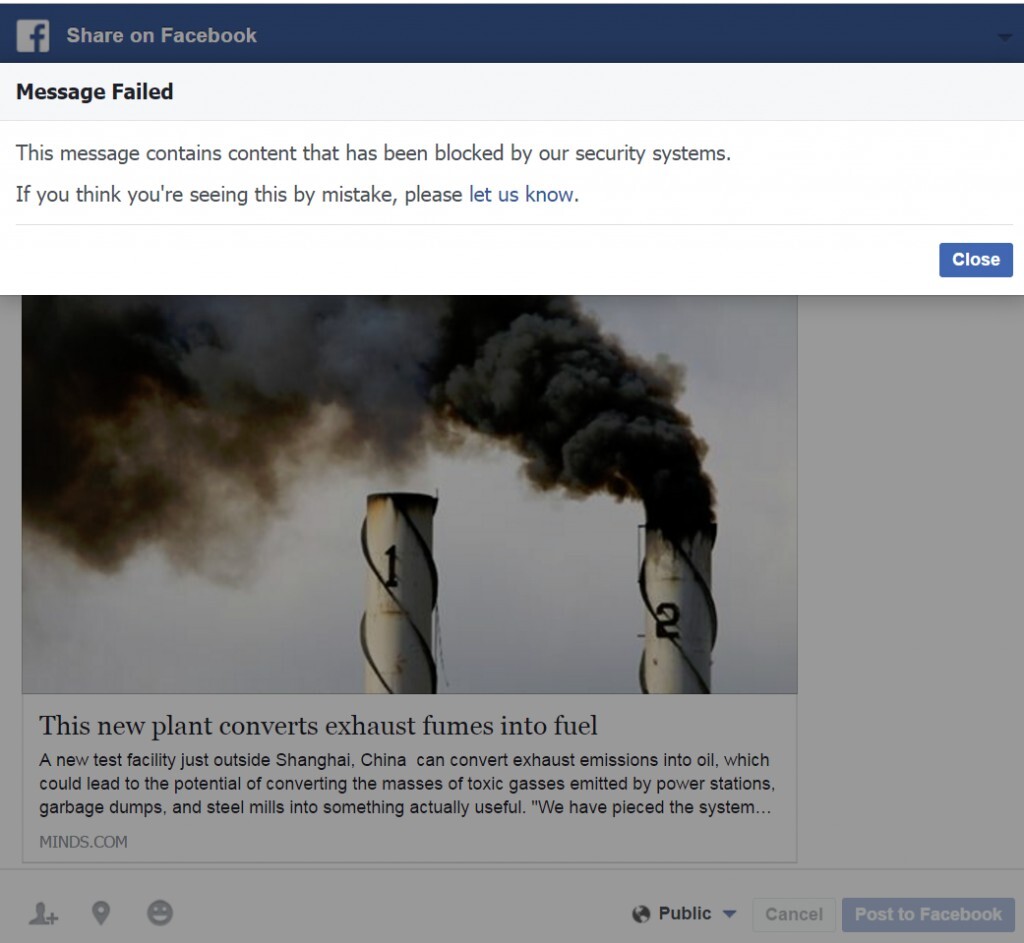Click the Public audience label

point(685,914)
